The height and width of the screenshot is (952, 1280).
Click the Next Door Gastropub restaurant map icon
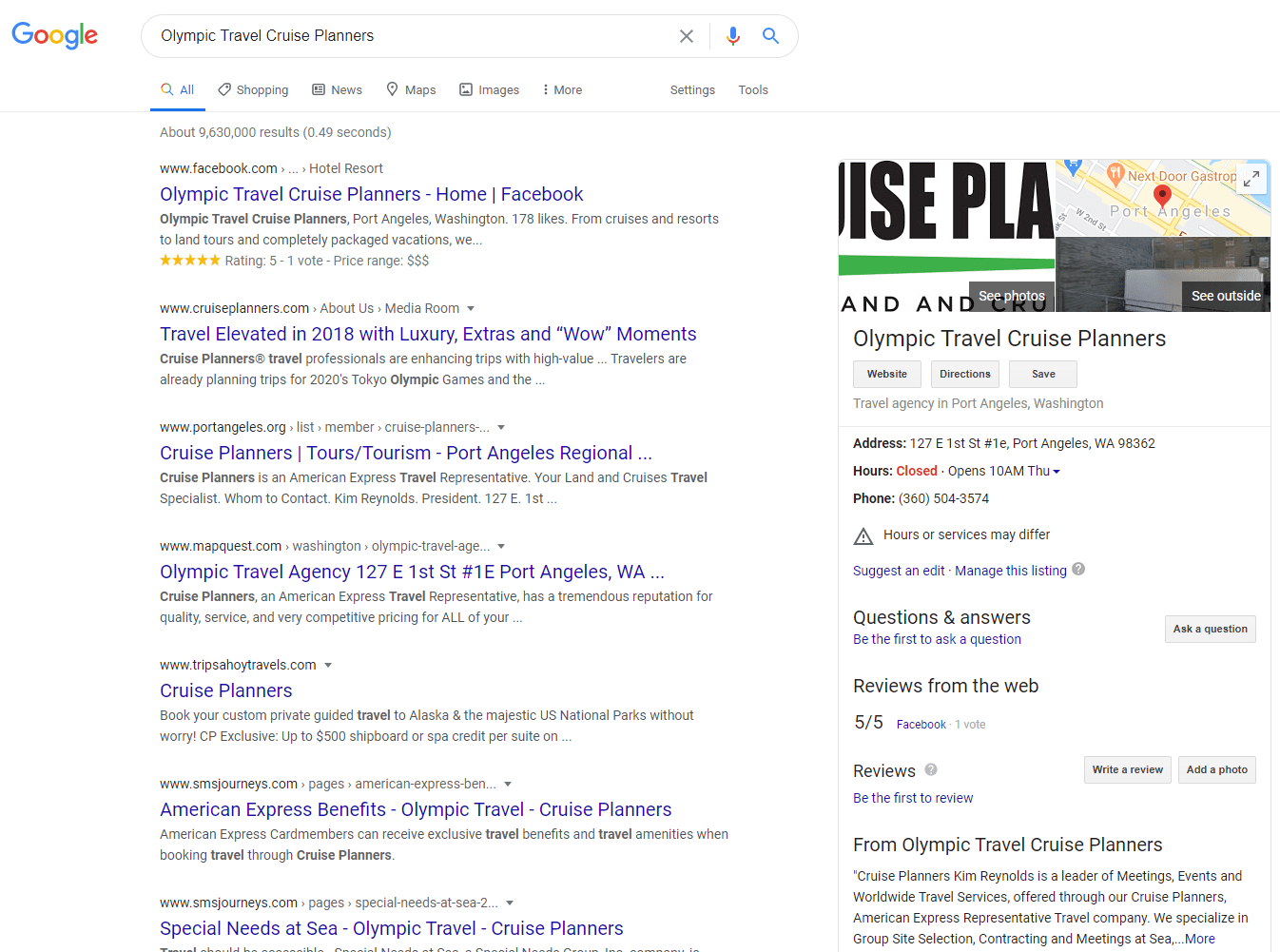1115,174
